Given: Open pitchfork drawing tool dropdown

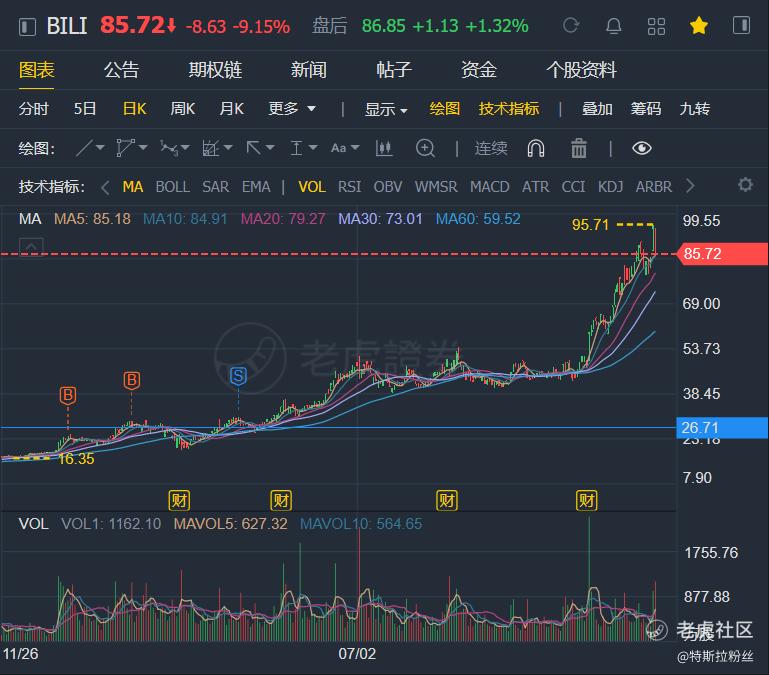Looking at the screenshot, I should (175, 148).
